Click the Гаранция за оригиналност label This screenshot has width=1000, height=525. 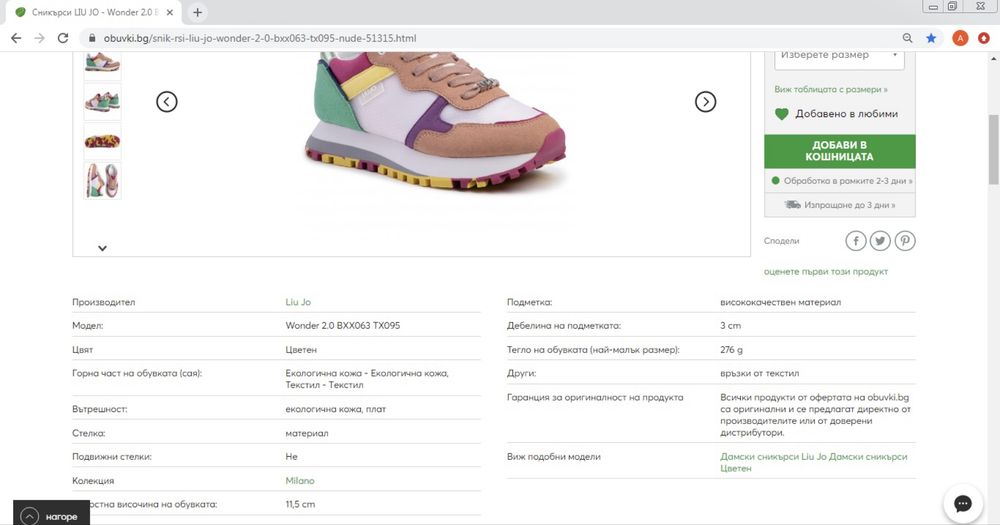point(595,397)
